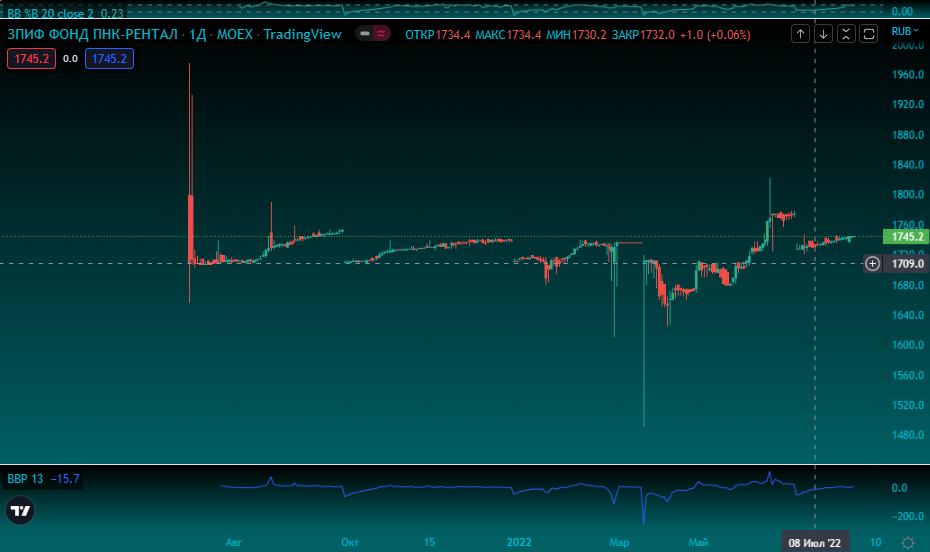930x552 pixels.
Task: Click the 1800.0 price scale label
Action: pos(908,194)
